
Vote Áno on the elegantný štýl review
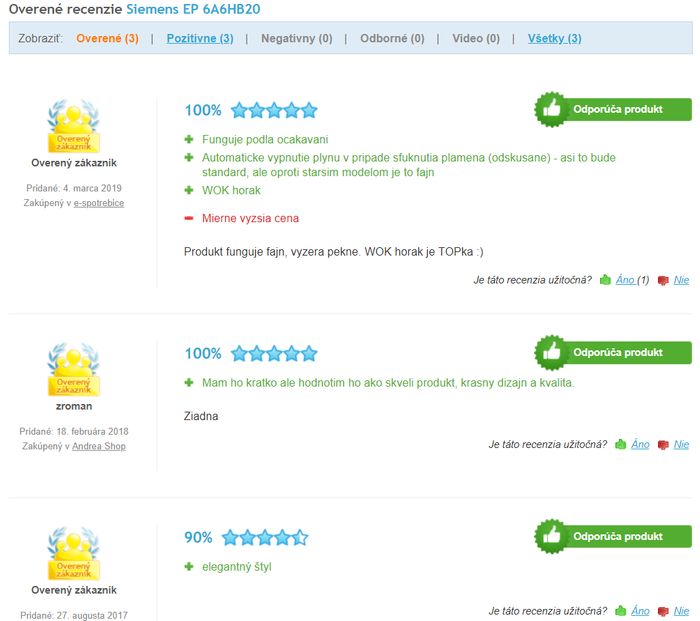[640, 611]
